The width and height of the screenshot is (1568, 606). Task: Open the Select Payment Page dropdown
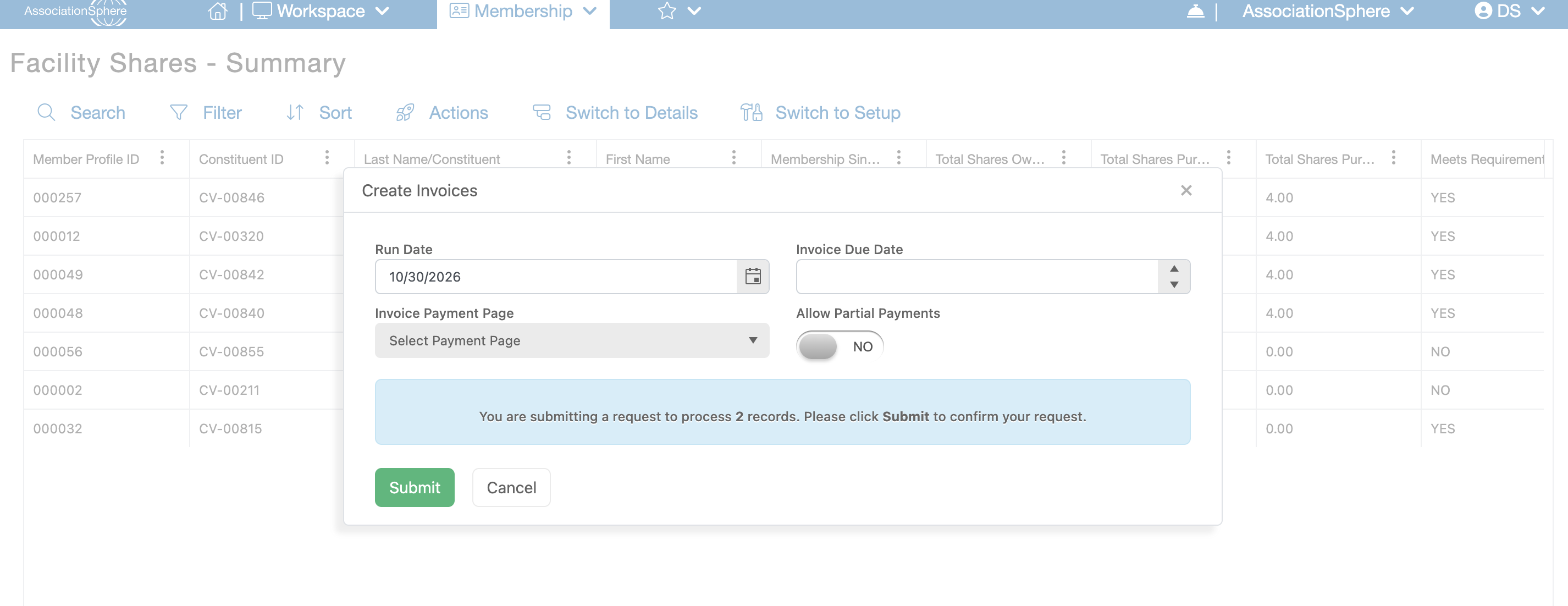572,340
